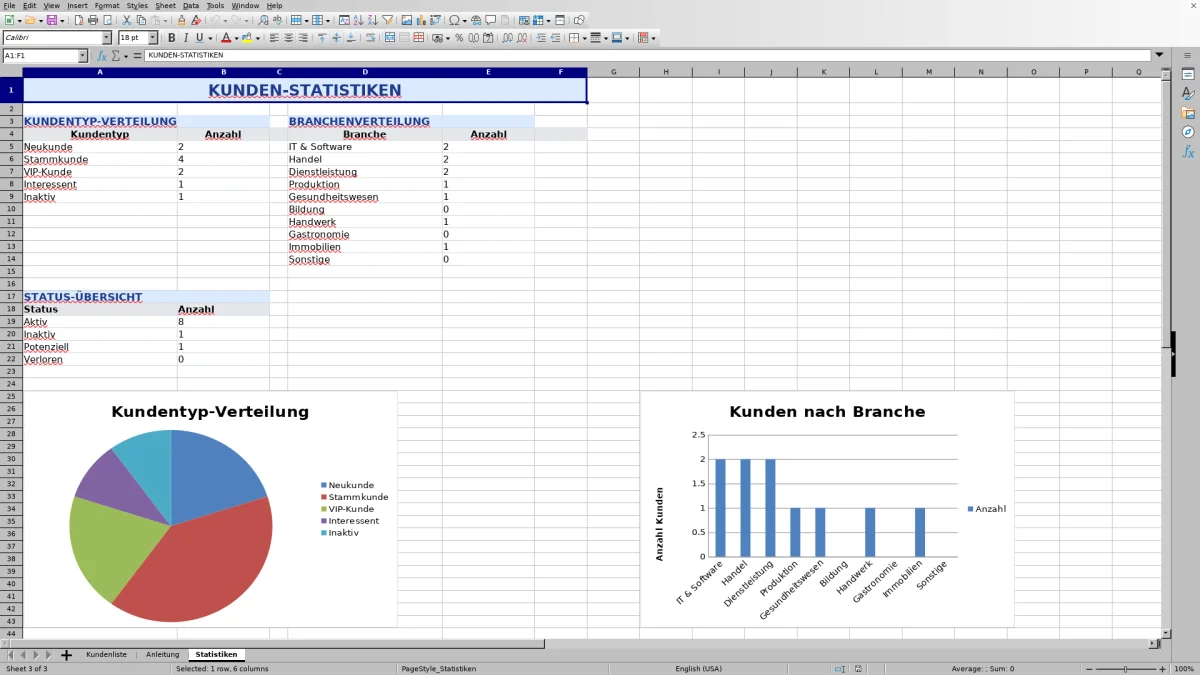Click the Save document icon

click(x=50, y=20)
